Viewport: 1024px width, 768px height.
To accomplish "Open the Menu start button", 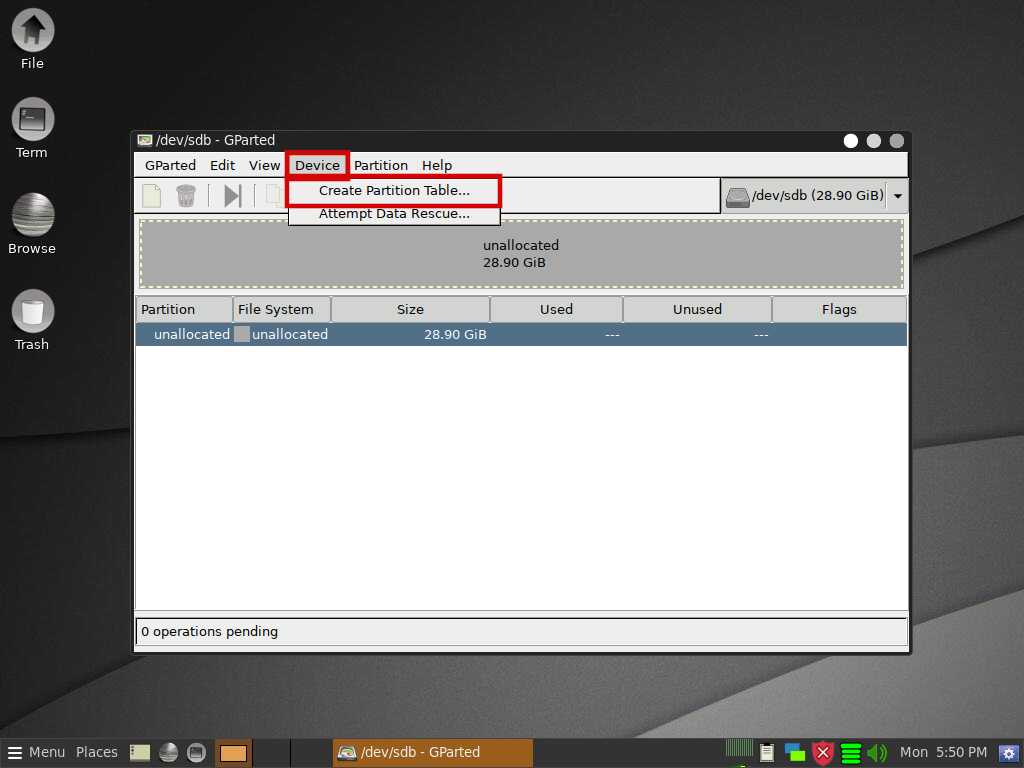I will point(37,752).
